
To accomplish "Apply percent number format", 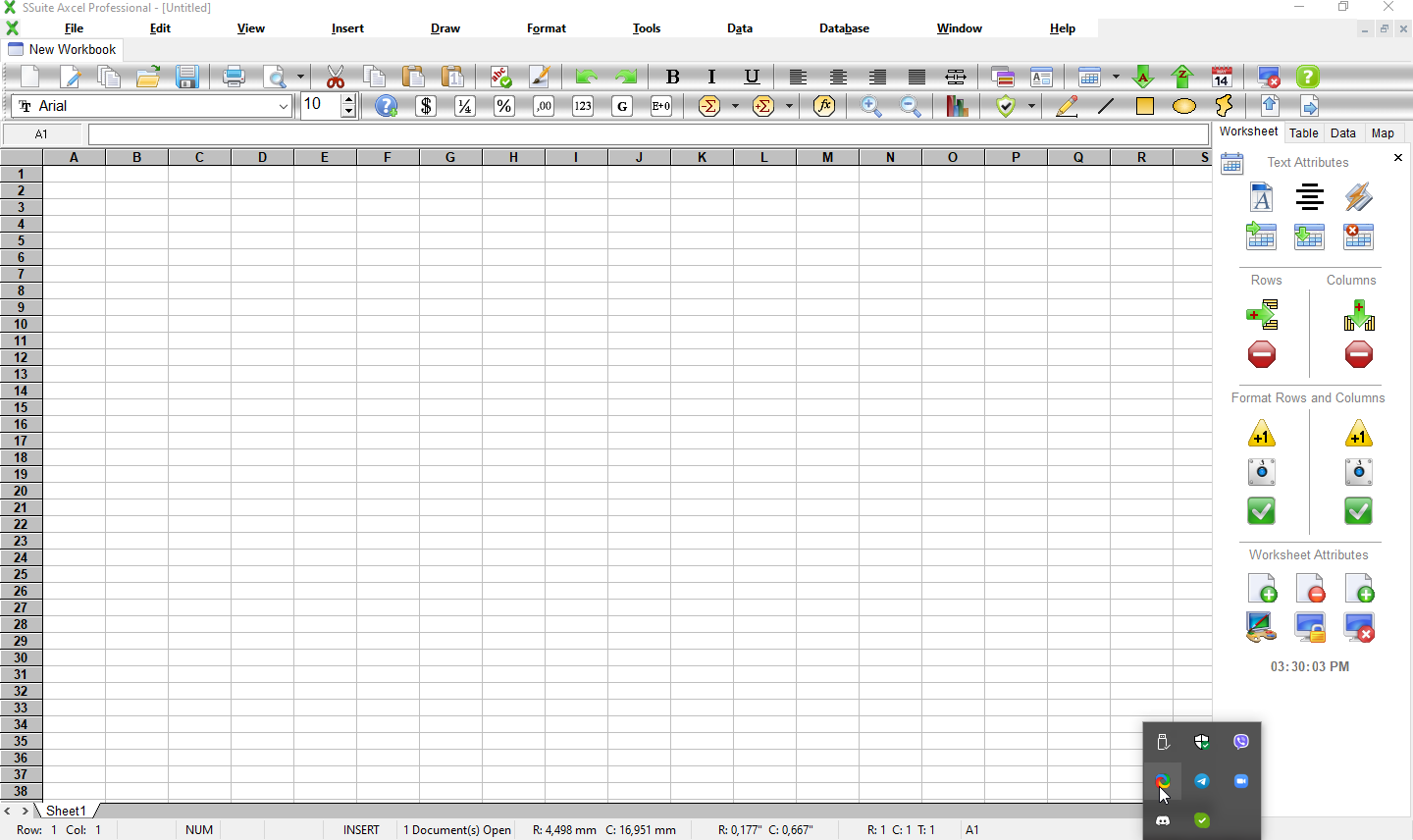I will (504, 106).
